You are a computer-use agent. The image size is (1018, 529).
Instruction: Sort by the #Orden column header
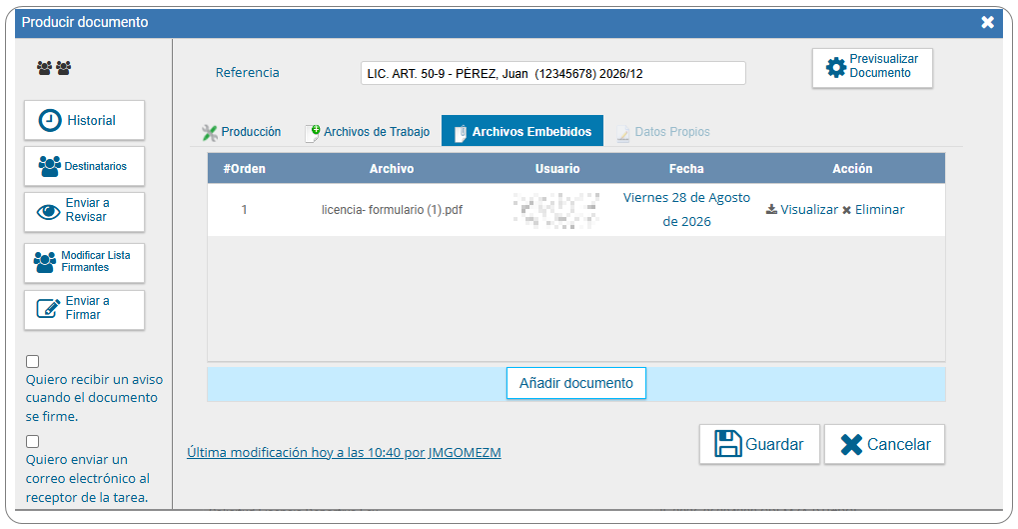[244, 169]
